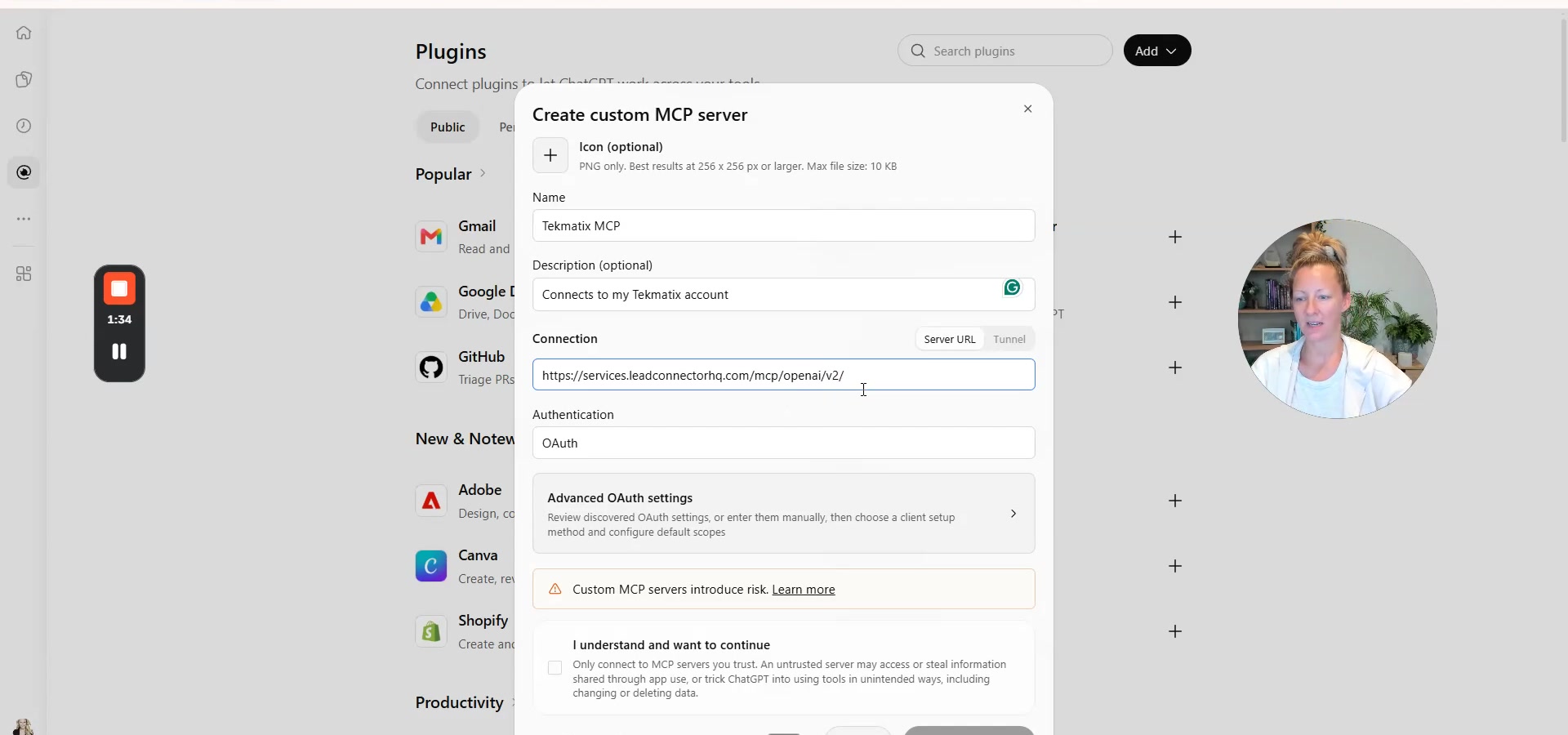Click the Grammarly icon in description field
The height and width of the screenshot is (735, 1568).
tap(1013, 287)
